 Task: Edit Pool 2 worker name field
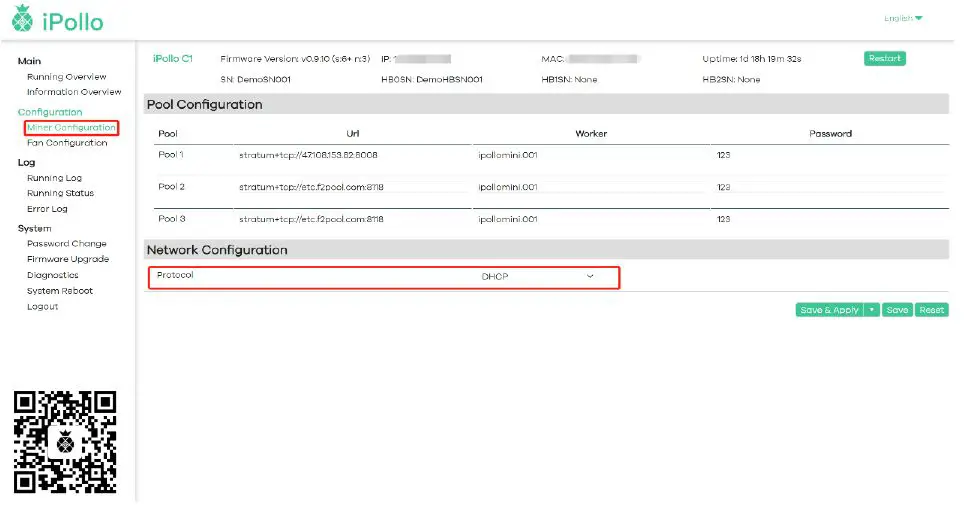[591, 187]
